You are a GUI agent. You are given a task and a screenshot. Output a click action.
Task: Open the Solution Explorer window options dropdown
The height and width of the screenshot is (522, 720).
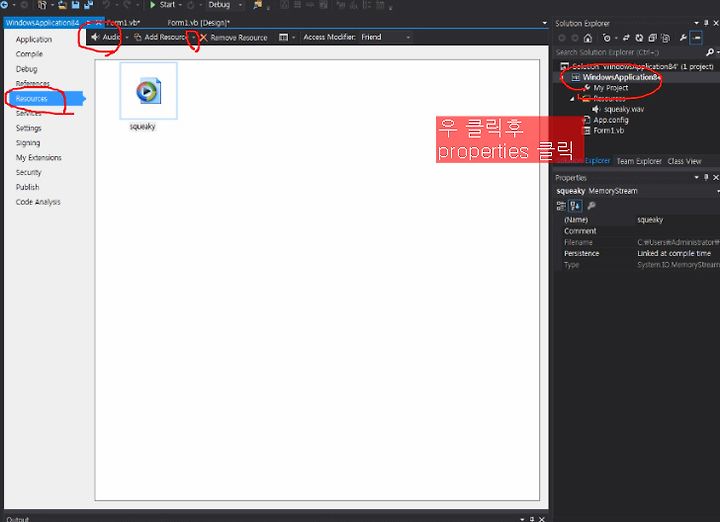tap(696, 23)
